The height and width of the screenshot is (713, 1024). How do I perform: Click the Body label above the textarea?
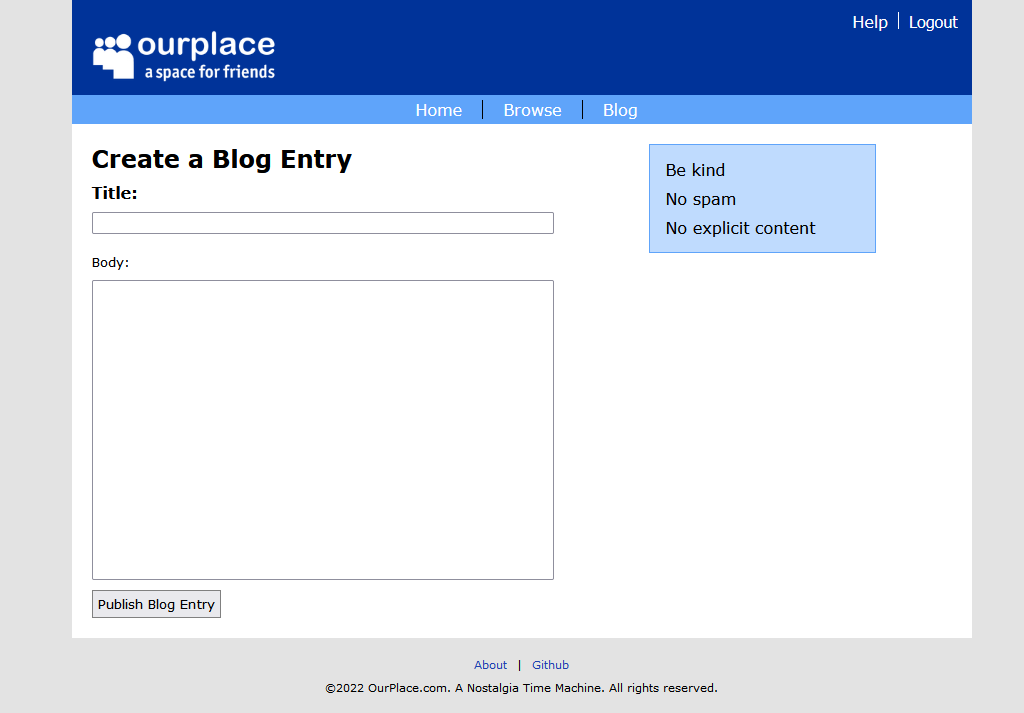[x=108, y=263]
